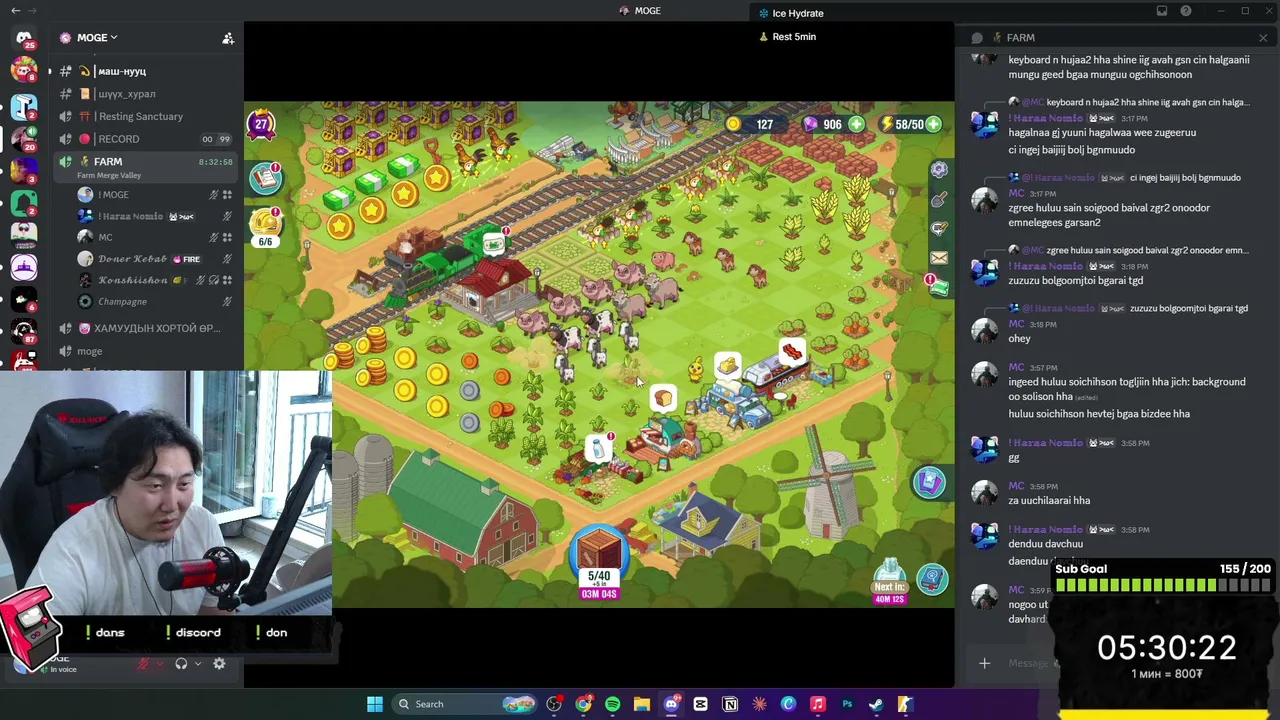
Task: Close the FARM chat panel
Action: pos(1263,38)
